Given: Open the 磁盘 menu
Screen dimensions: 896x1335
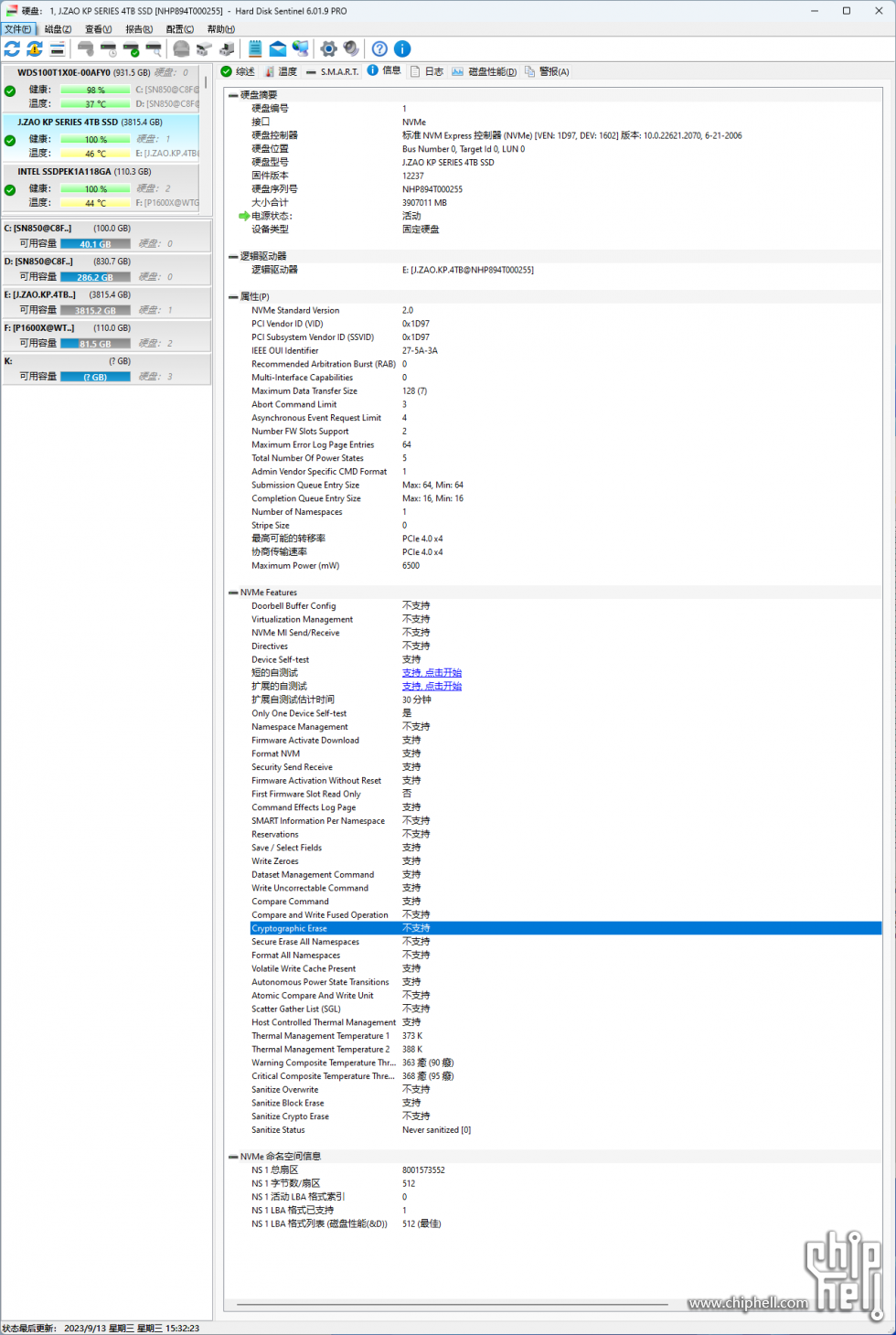Looking at the screenshot, I should tap(59, 29).
